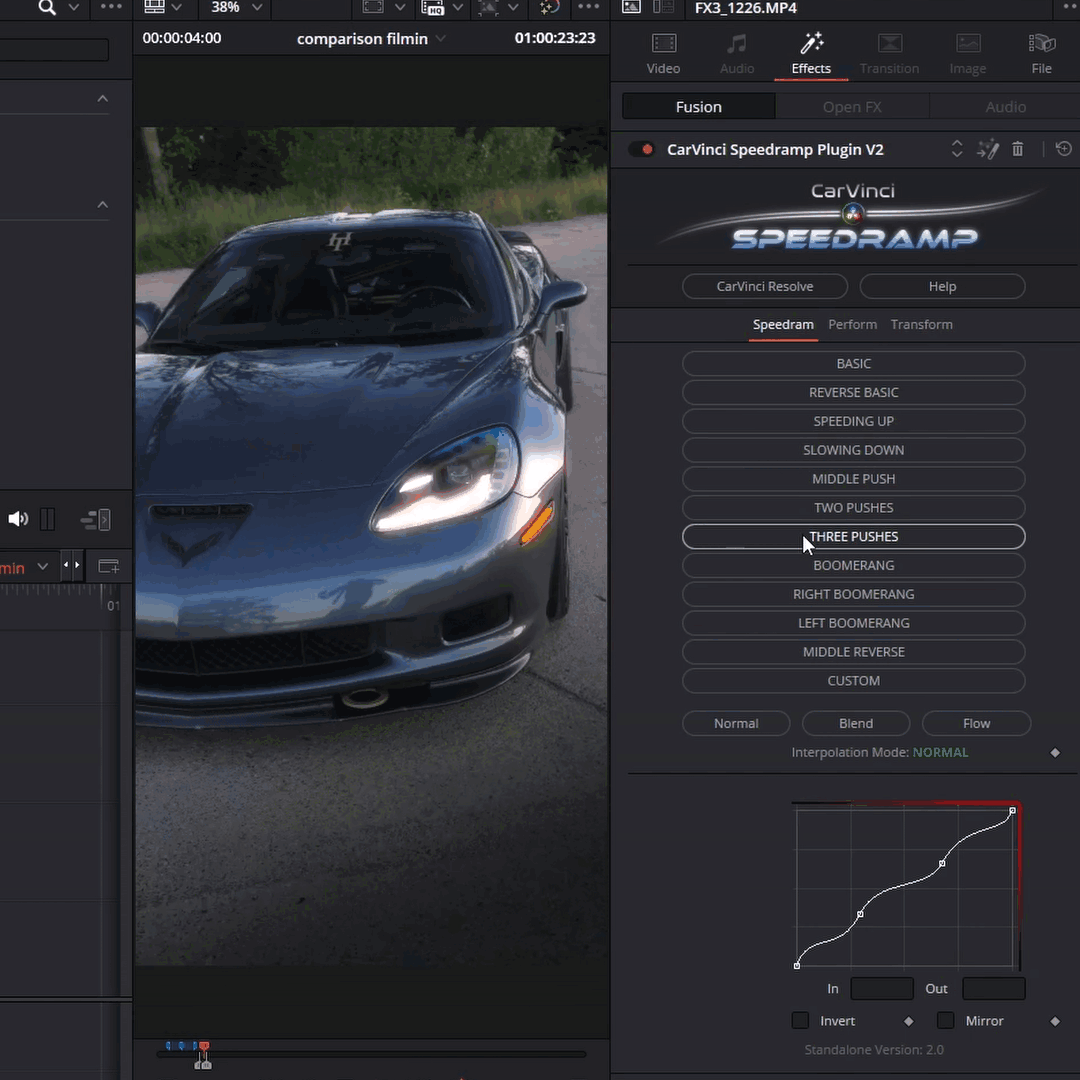Switch to the Open FX tab
This screenshot has width=1080, height=1080.
click(x=851, y=107)
